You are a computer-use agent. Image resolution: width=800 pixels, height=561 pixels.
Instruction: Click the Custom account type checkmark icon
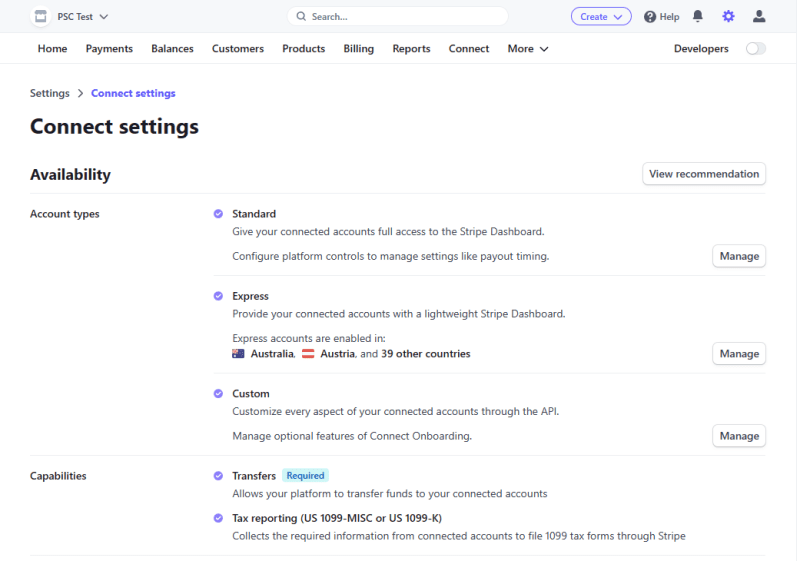pos(218,394)
